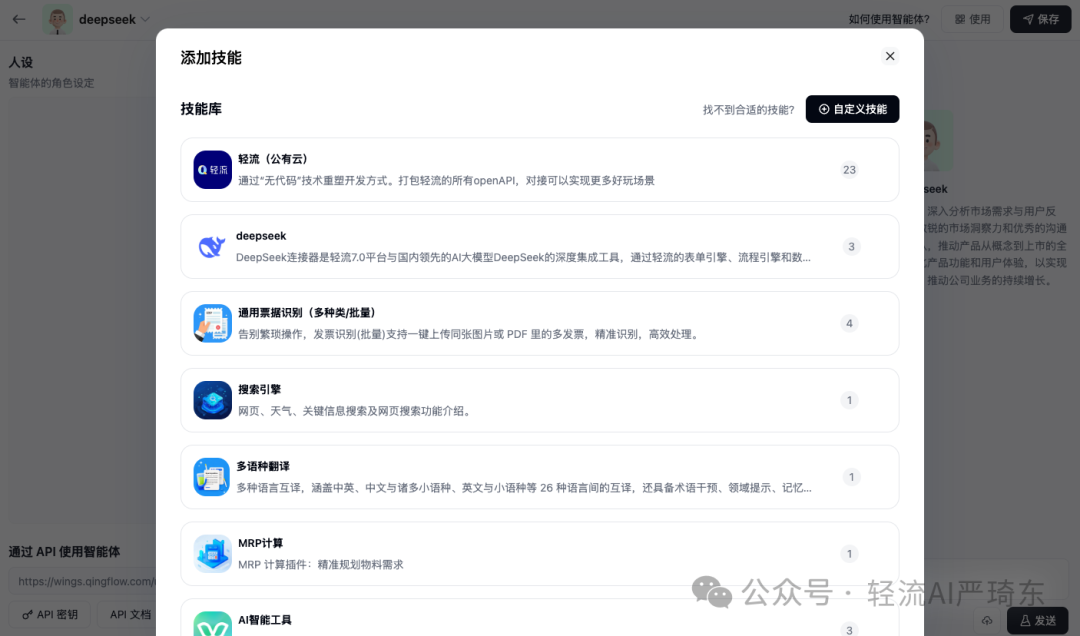Click the 保存 button
Image resolution: width=1080 pixels, height=636 pixels.
point(1040,19)
